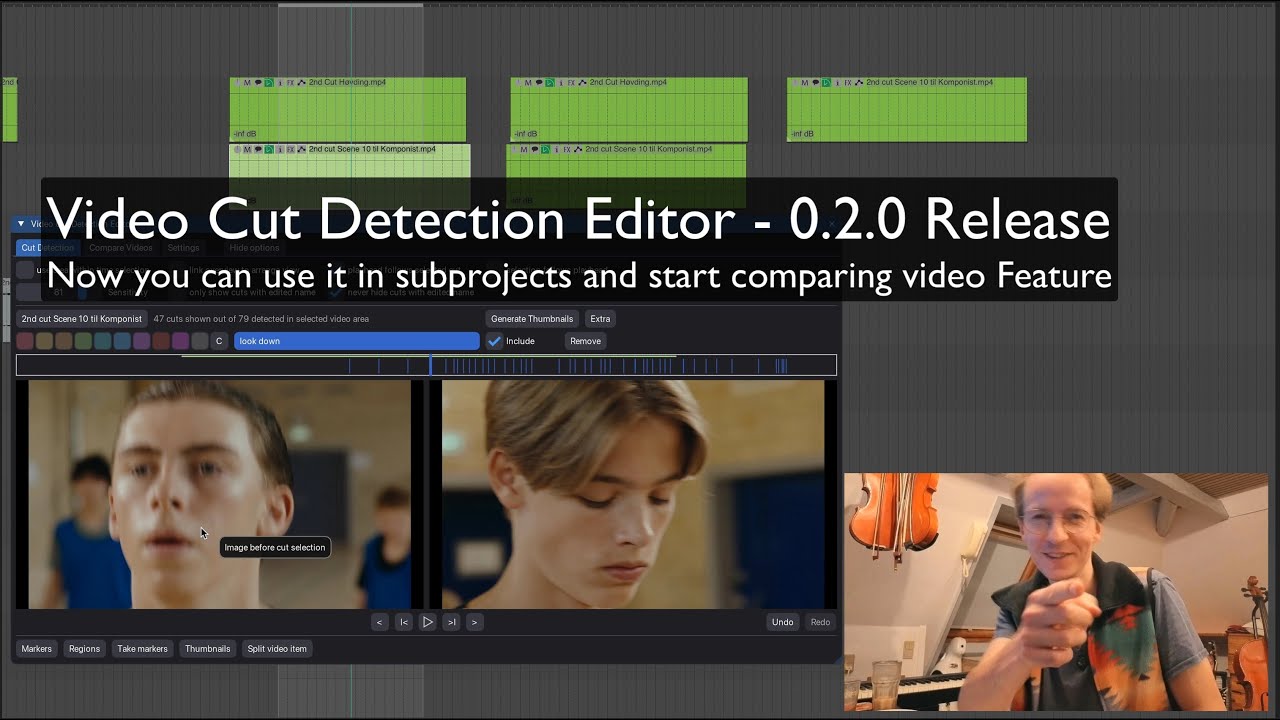This screenshot has width=1280, height=720.
Task: Open FX icon on second 2nd Cut Høvding.mp4 item
Action: click(x=571, y=83)
